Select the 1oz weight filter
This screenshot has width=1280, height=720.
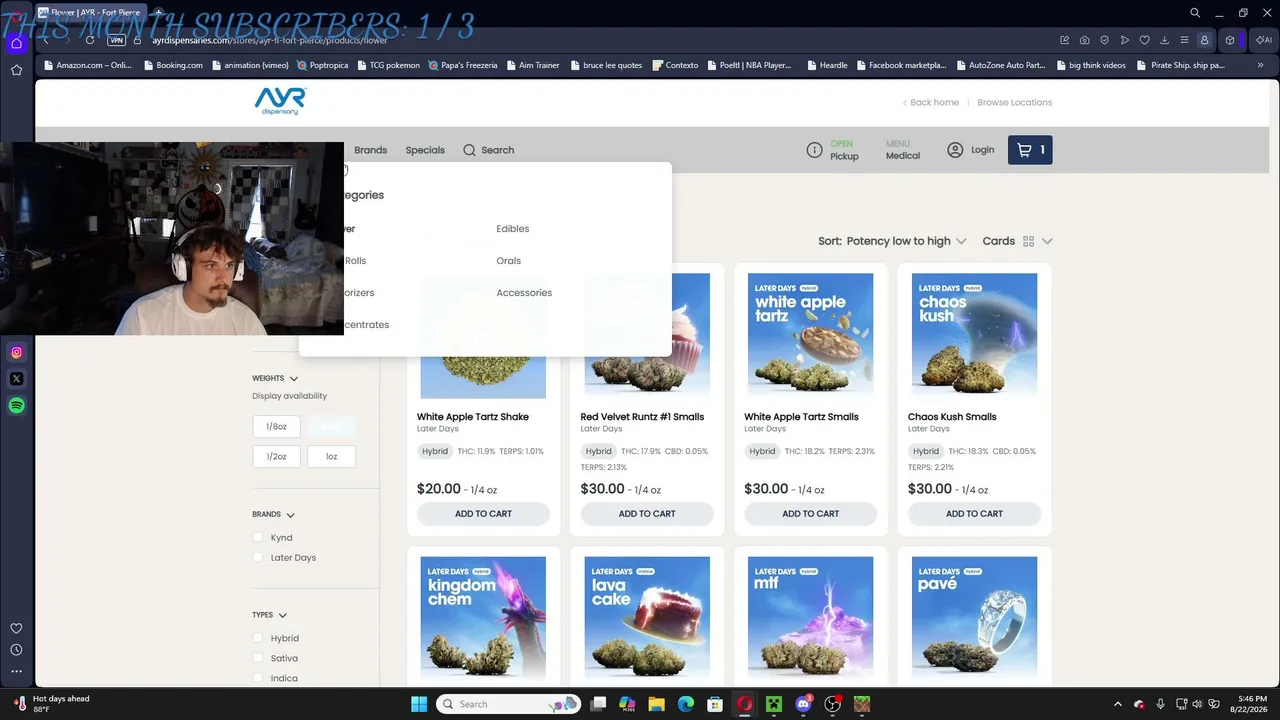tap(331, 456)
